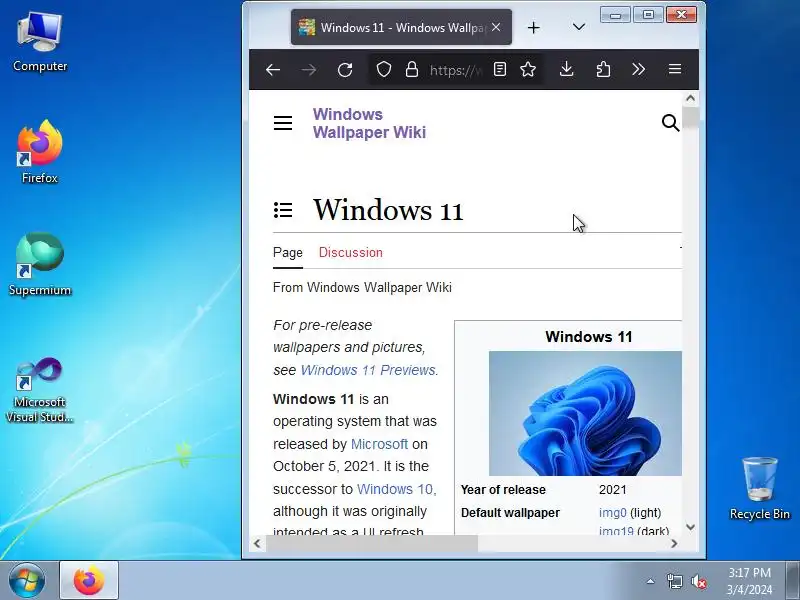Open a new tab with the plus button
This screenshot has height=600, width=800.
534,28
